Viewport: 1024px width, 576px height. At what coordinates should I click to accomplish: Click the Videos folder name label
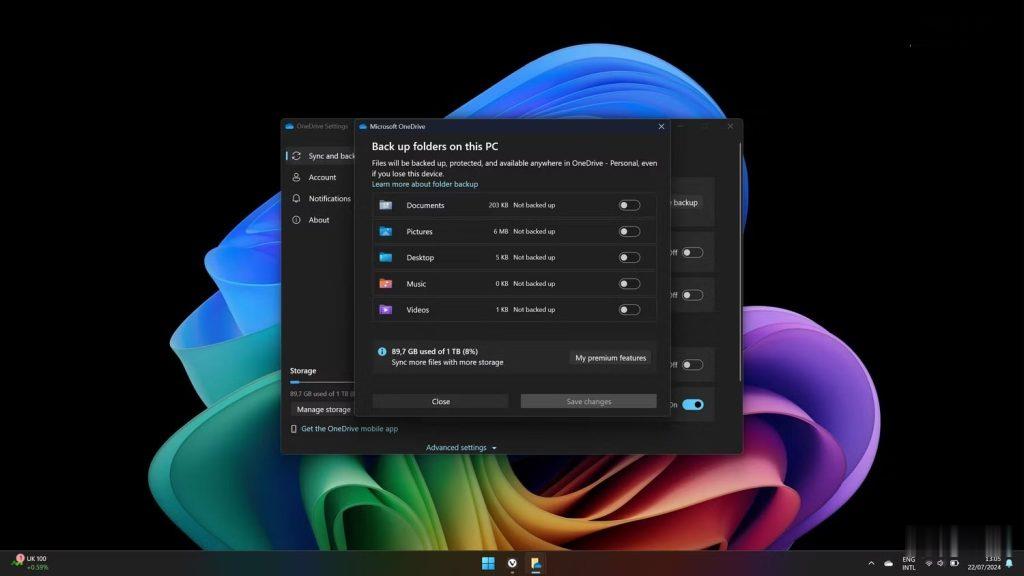point(418,310)
